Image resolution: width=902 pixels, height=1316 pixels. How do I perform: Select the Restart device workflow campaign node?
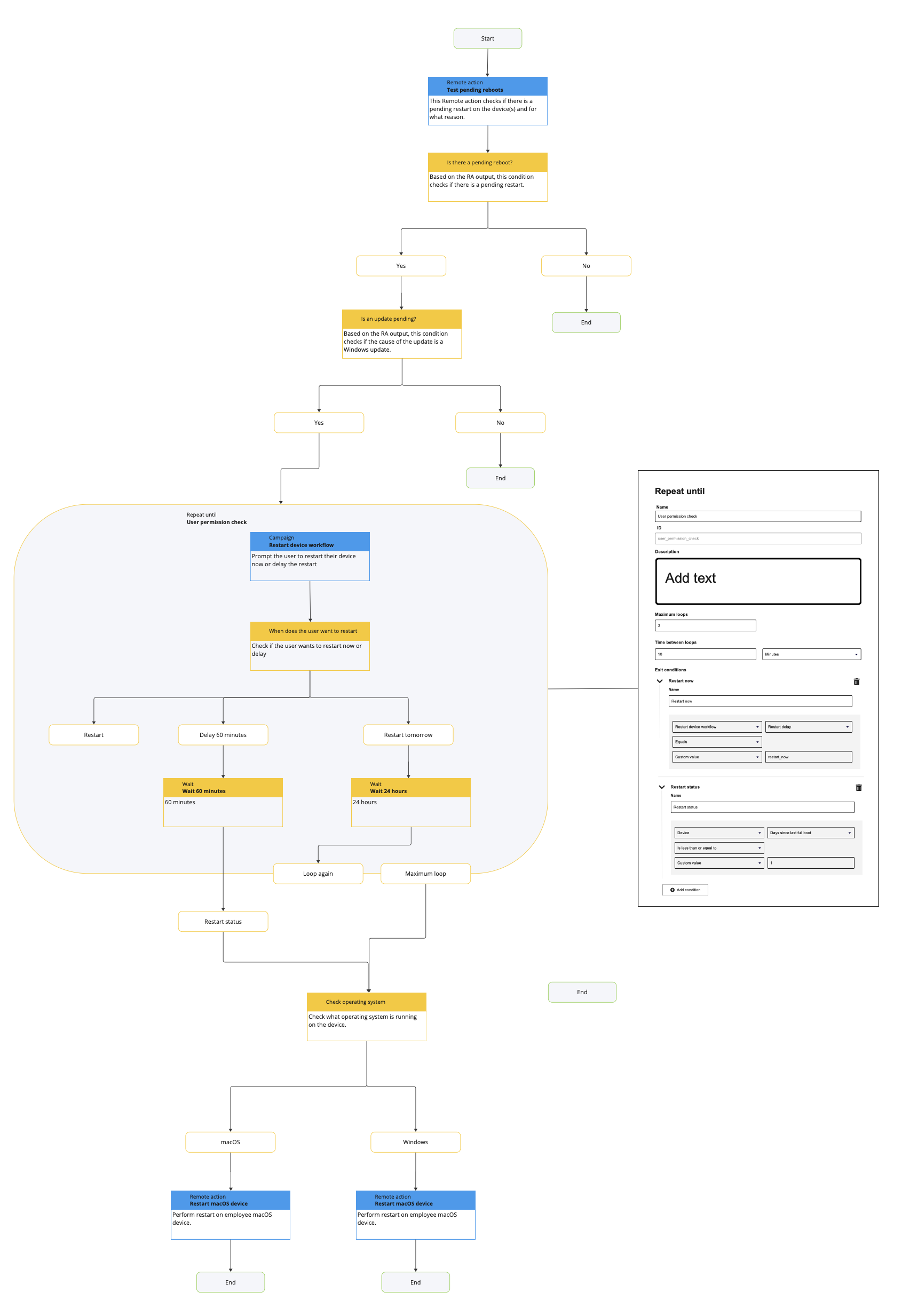click(310, 556)
